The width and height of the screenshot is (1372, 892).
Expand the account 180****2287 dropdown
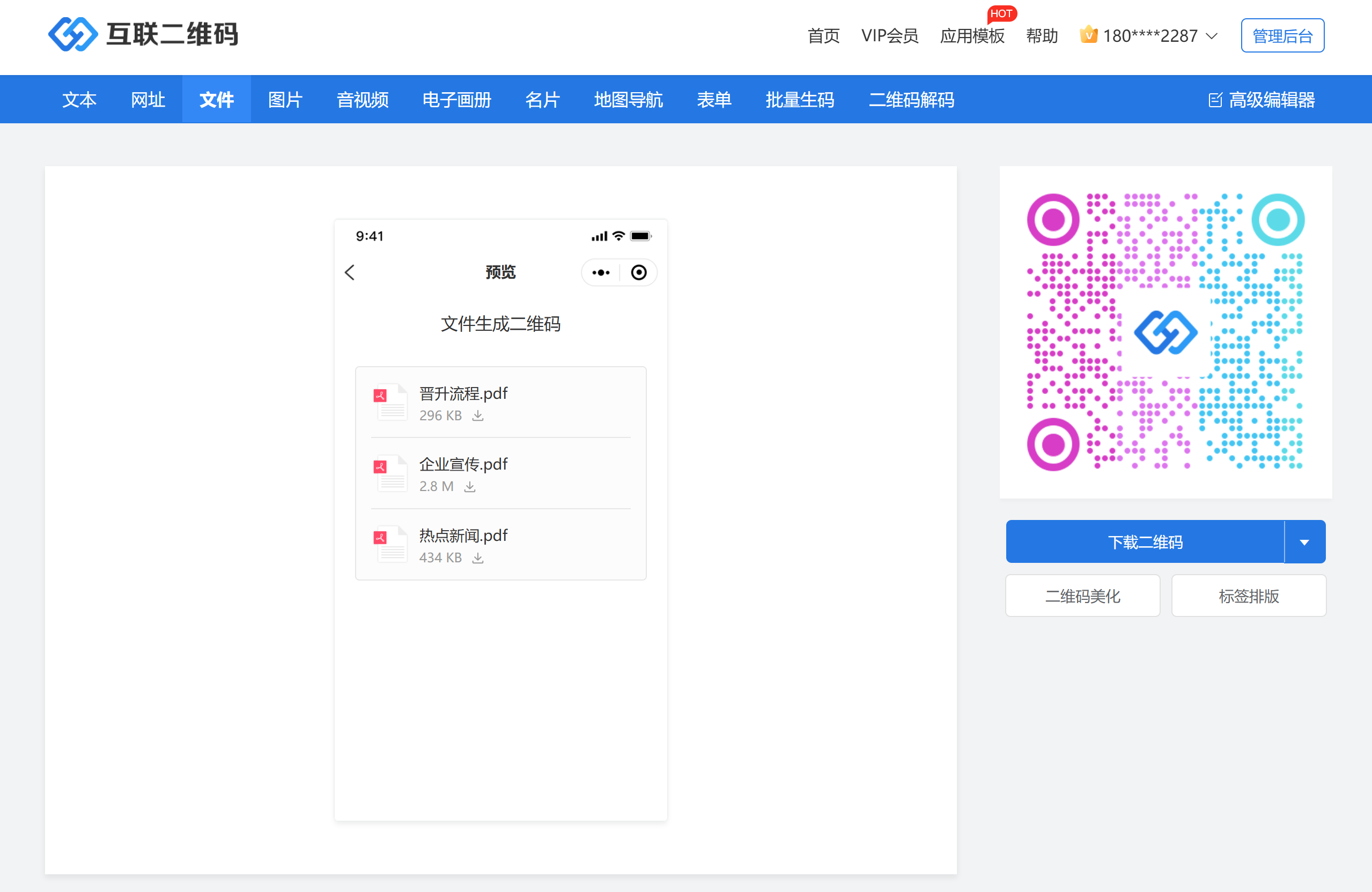pyautogui.click(x=1212, y=36)
